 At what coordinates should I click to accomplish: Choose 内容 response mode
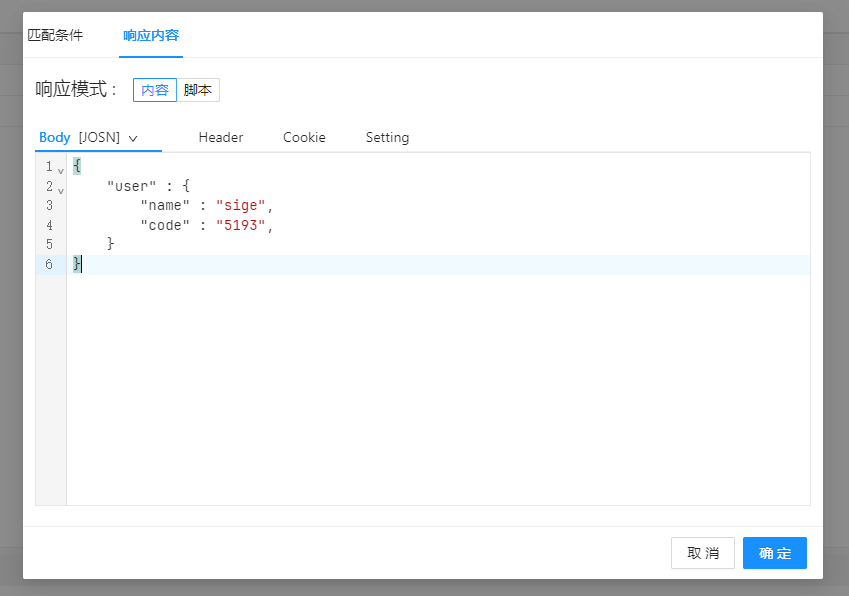[155, 90]
